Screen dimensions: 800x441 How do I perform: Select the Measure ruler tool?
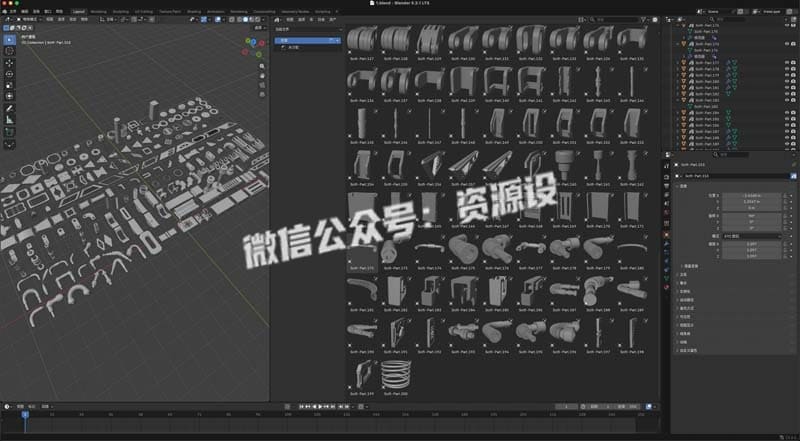(10, 119)
